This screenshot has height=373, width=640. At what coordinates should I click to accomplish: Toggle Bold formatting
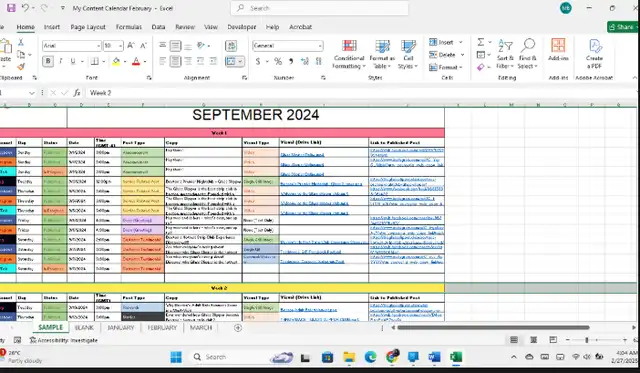point(48,61)
